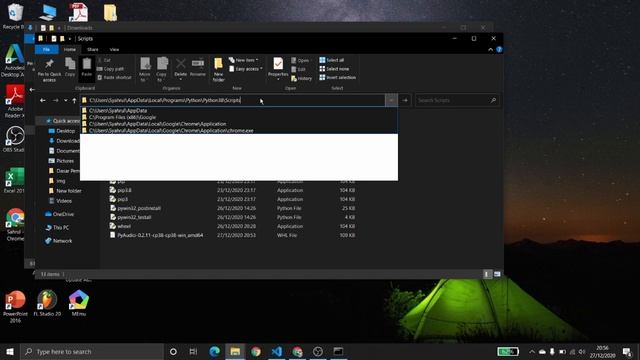Open FL Studio 20 desktop shortcut
The image size is (640, 360).
tap(47, 303)
